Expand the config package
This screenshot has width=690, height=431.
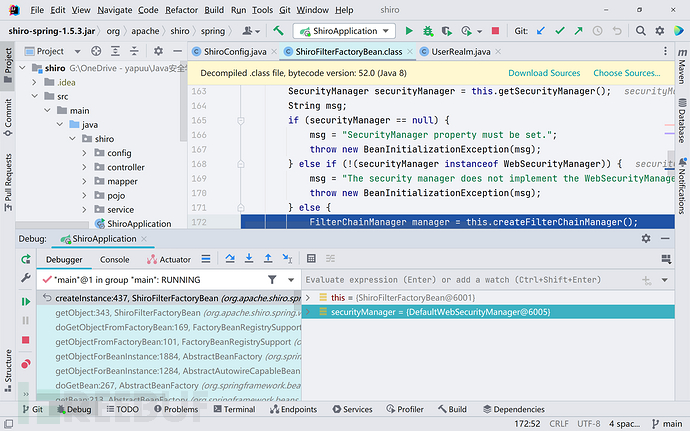pyautogui.click(x=84, y=153)
